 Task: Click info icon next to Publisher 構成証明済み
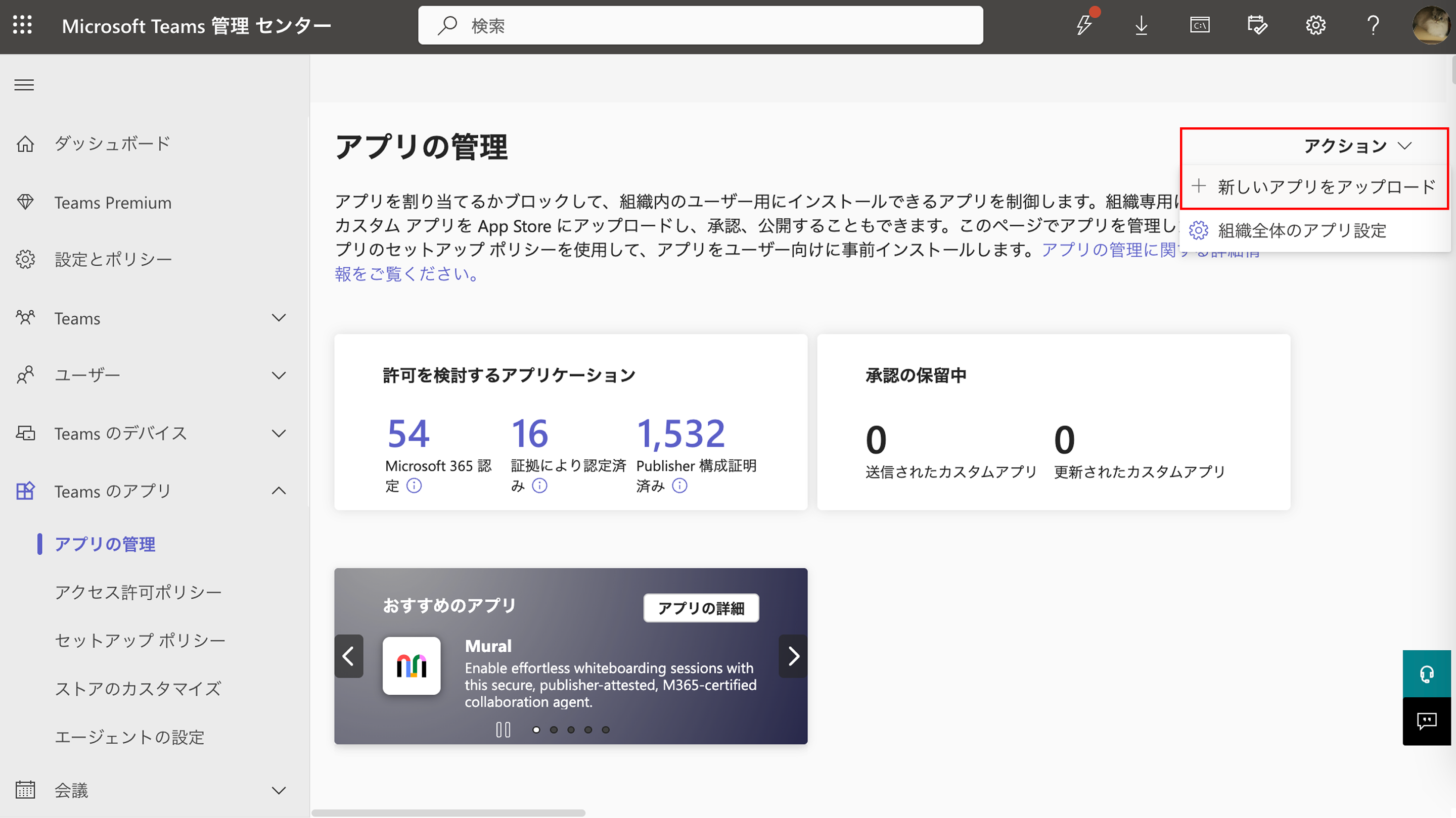tap(679, 486)
